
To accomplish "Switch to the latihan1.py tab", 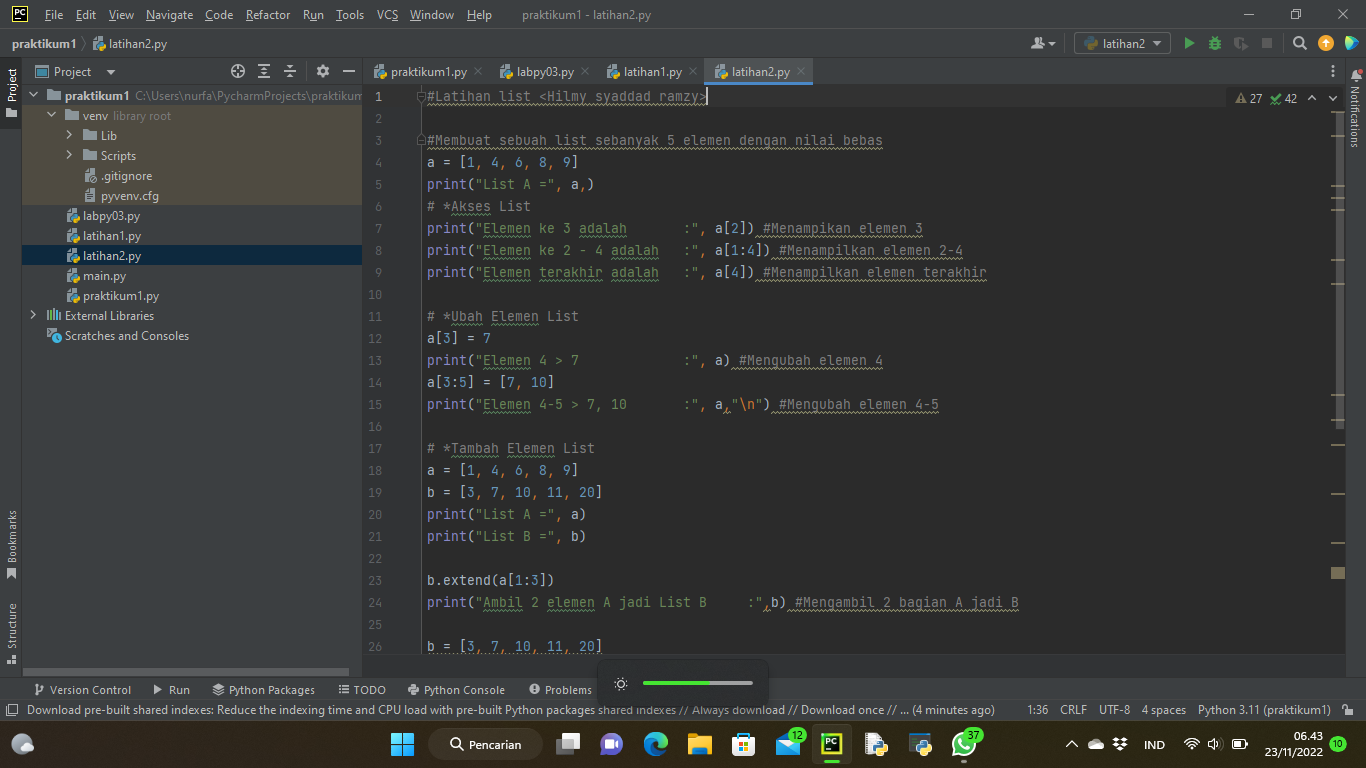I will coord(651,71).
